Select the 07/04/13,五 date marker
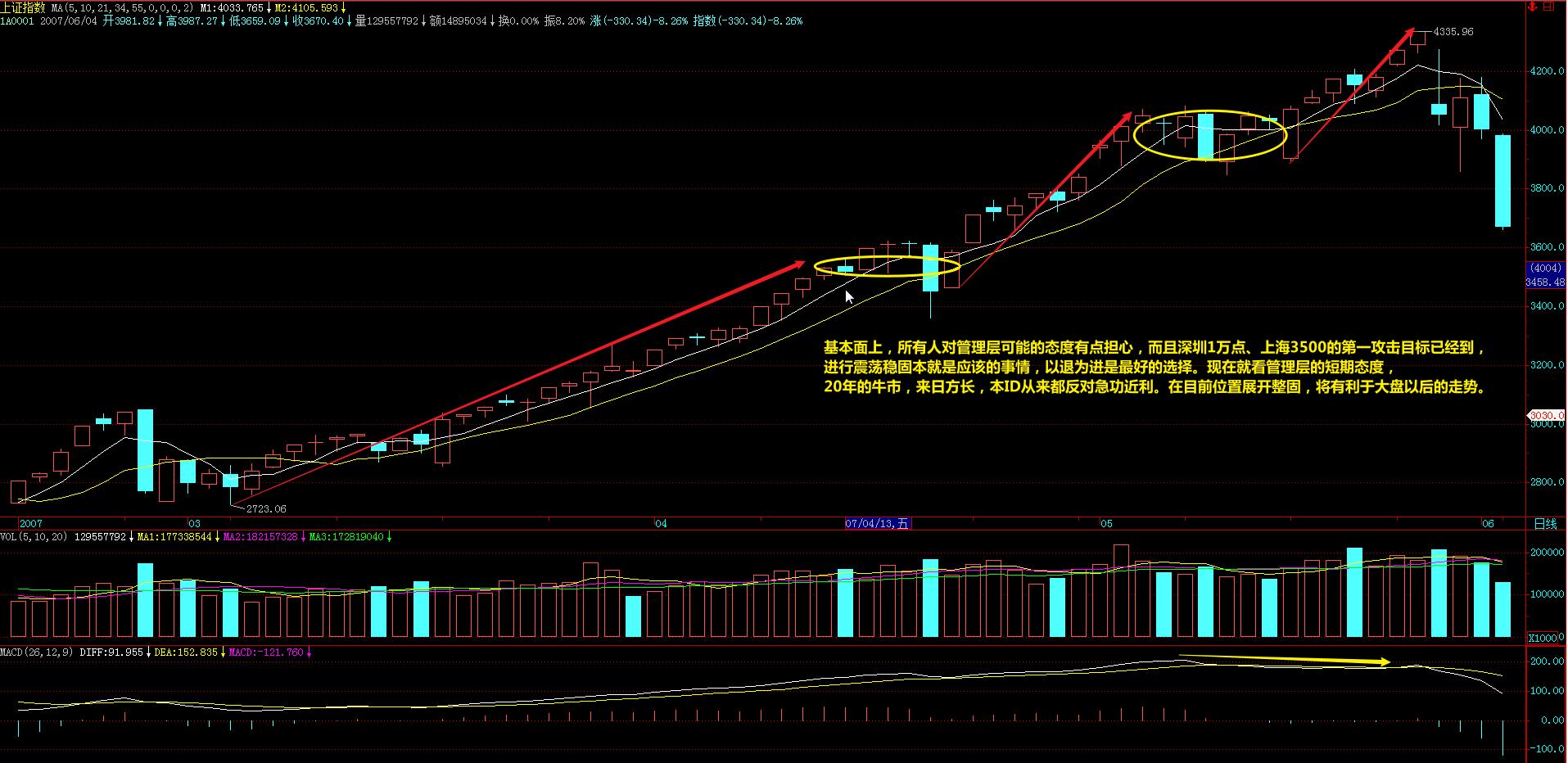Image resolution: width=1568 pixels, height=763 pixels. point(877,523)
